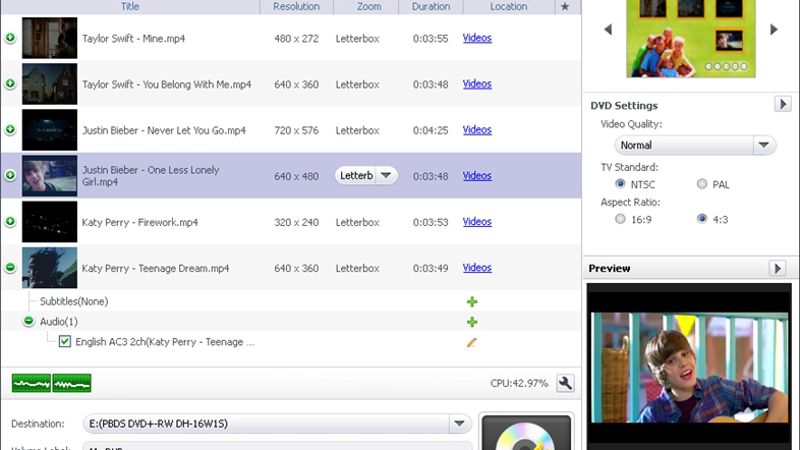Expand Katy Perry - Firework.mp4 row
Screen dimensions: 800x450
pyautogui.click(x=10, y=221)
